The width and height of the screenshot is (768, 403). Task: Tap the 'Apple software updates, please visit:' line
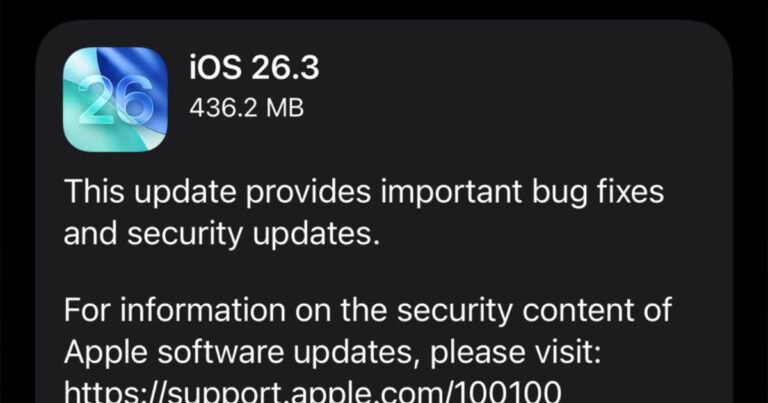point(332,353)
